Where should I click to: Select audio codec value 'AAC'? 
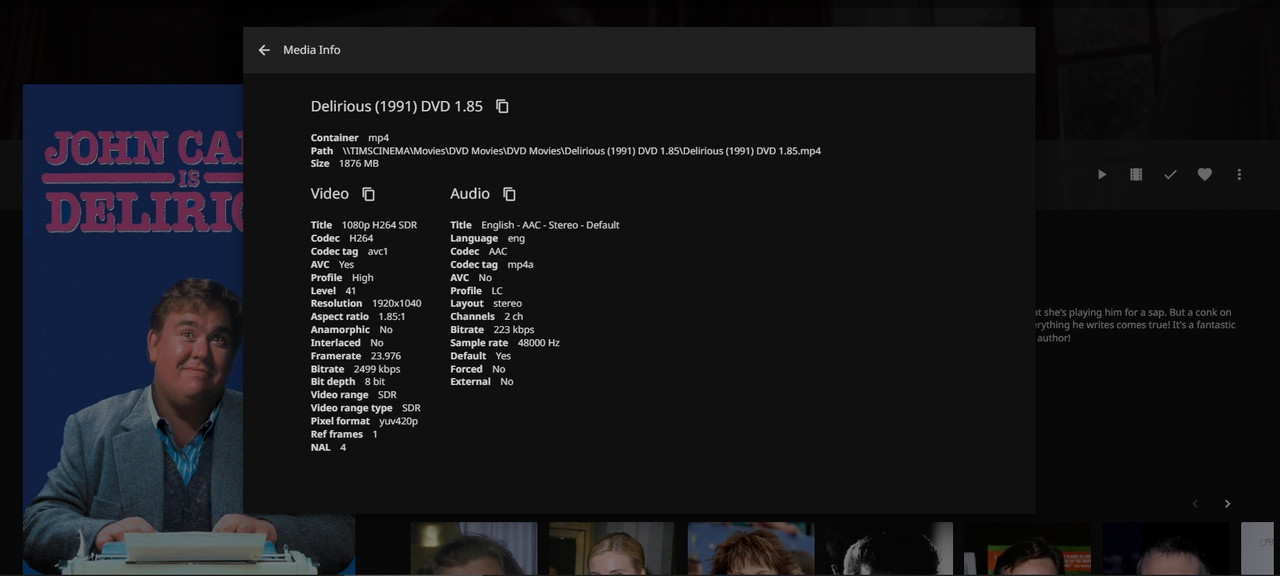498,251
